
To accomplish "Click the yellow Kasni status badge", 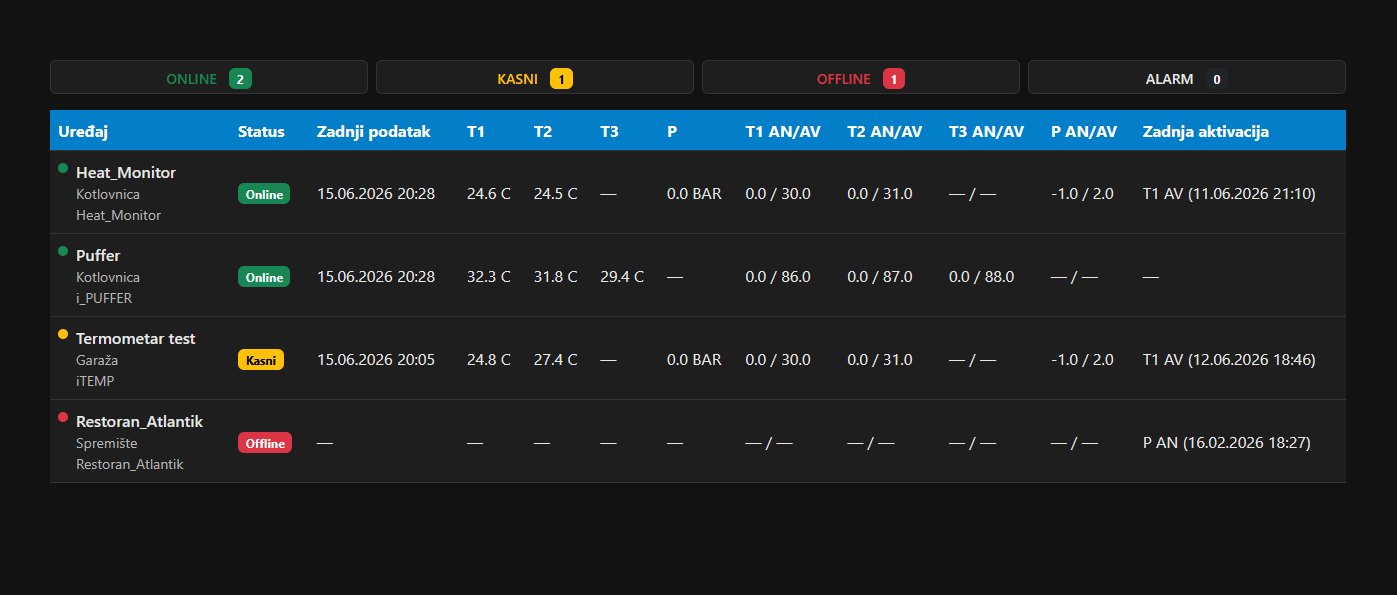I will (261, 360).
